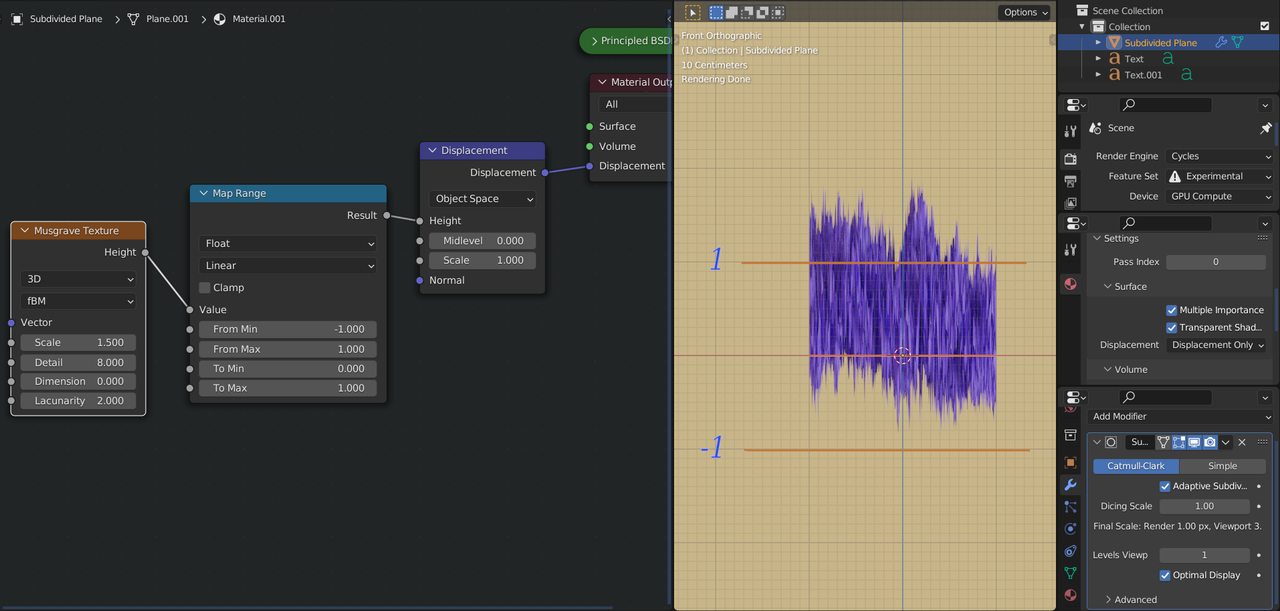Open the Render properties tab icon
The image size is (1280, 611).
click(1070, 159)
